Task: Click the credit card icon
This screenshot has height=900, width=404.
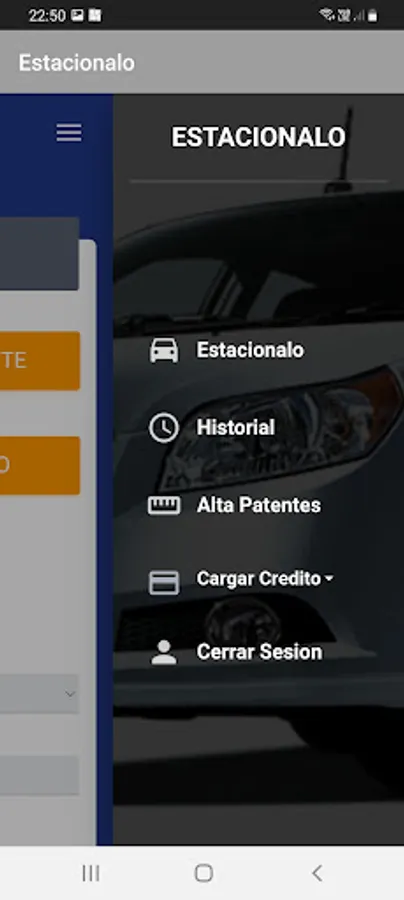Action: click(164, 582)
